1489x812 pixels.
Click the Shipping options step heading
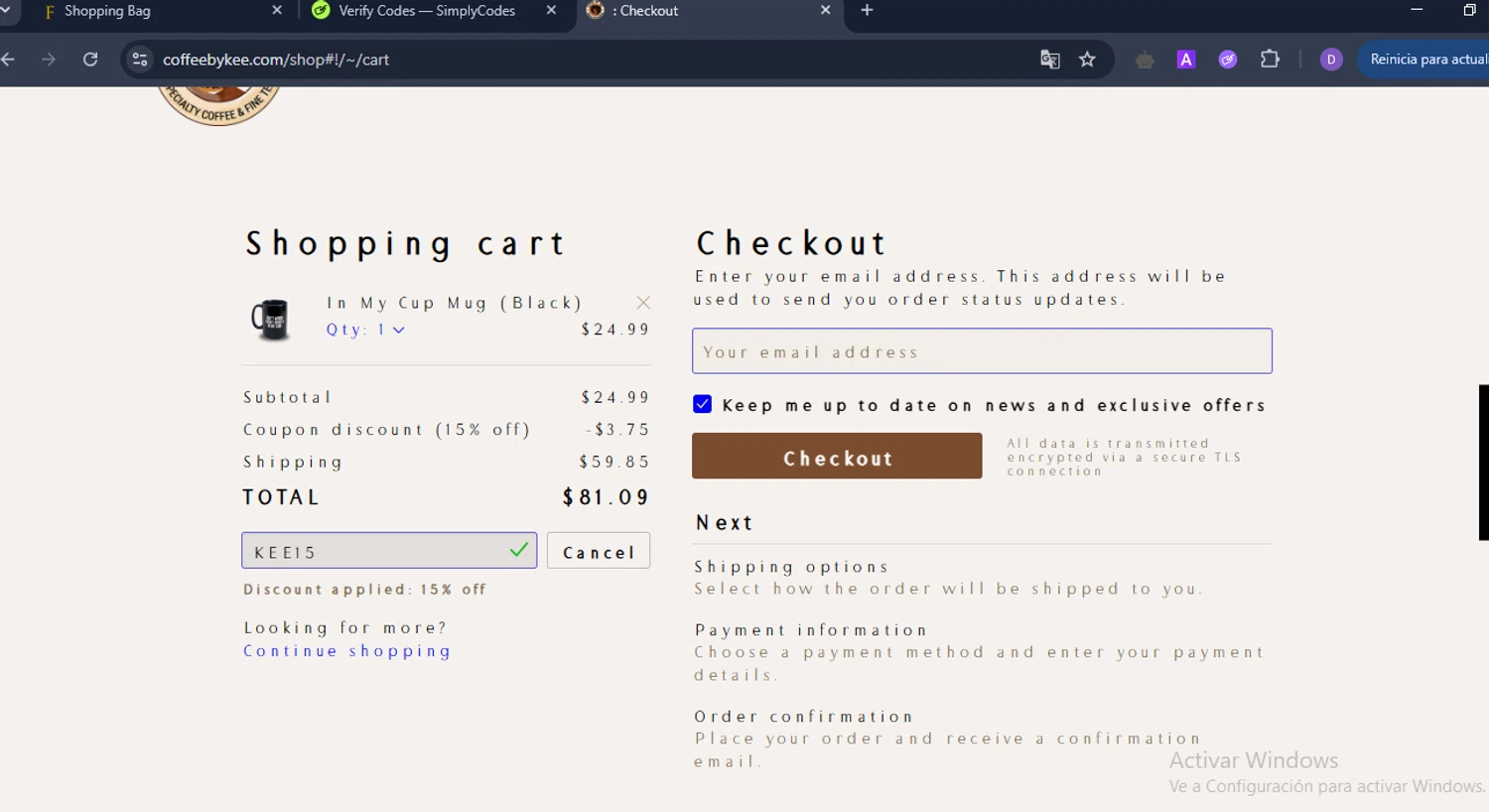(791, 567)
